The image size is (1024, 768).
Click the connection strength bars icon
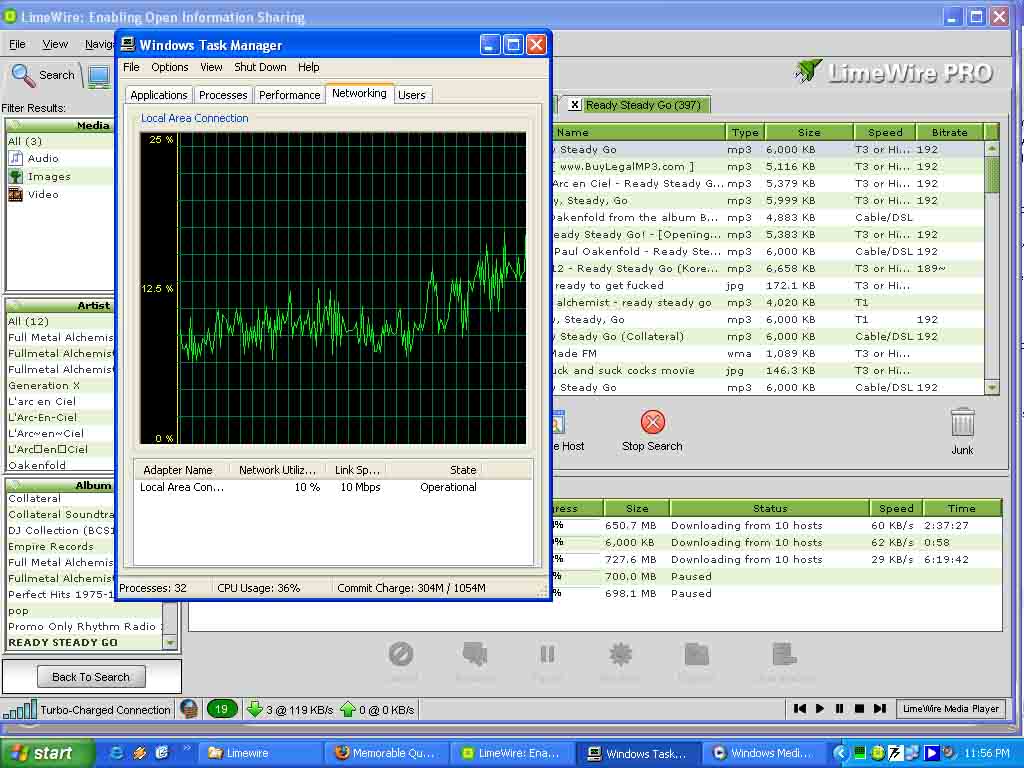point(20,709)
